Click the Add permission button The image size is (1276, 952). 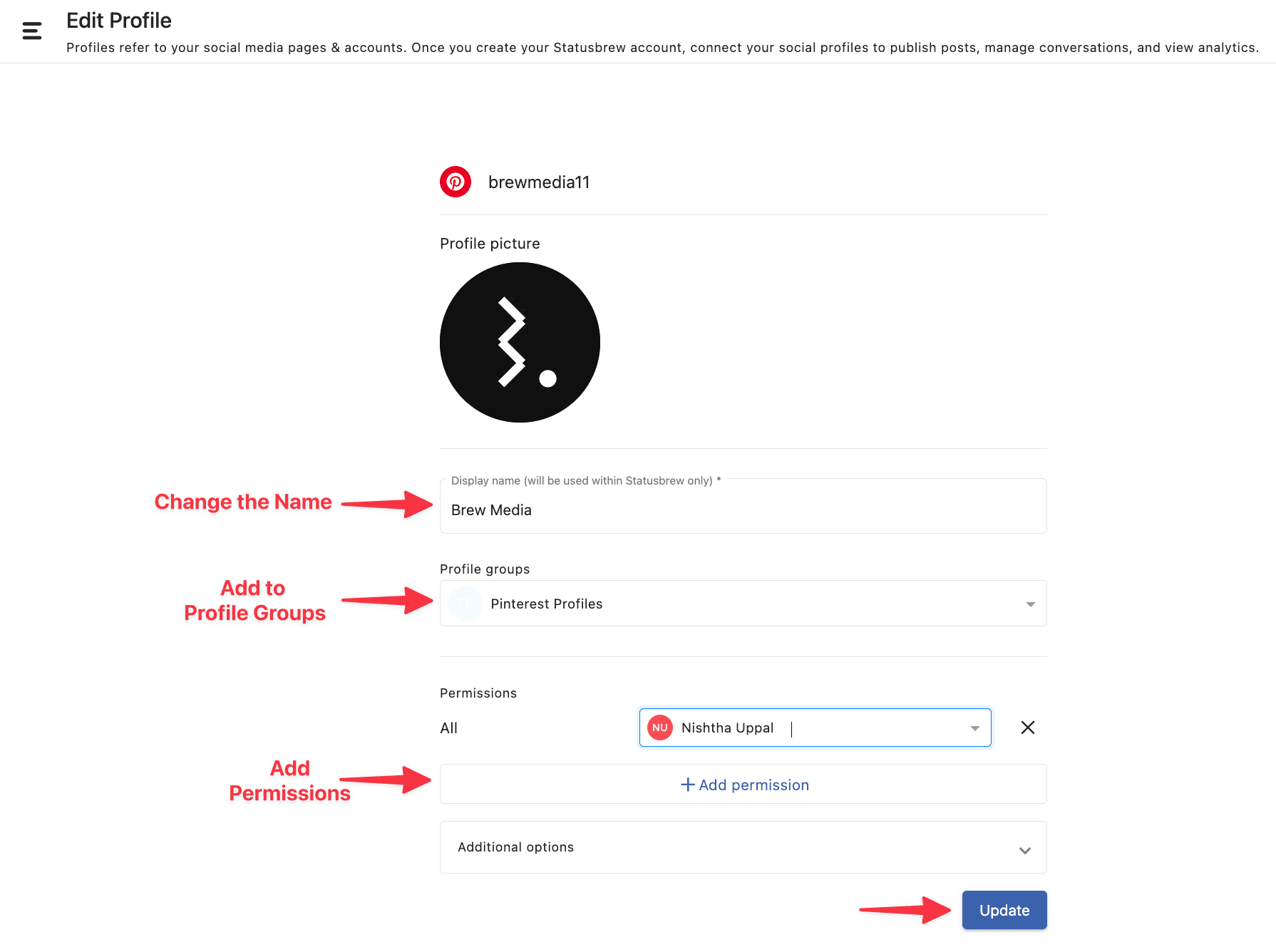[744, 784]
